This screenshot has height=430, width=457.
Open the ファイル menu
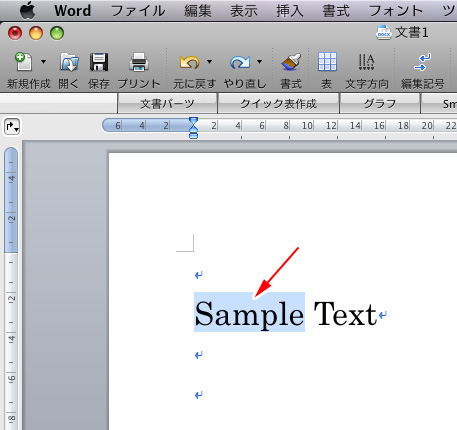[x=138, y=11]
